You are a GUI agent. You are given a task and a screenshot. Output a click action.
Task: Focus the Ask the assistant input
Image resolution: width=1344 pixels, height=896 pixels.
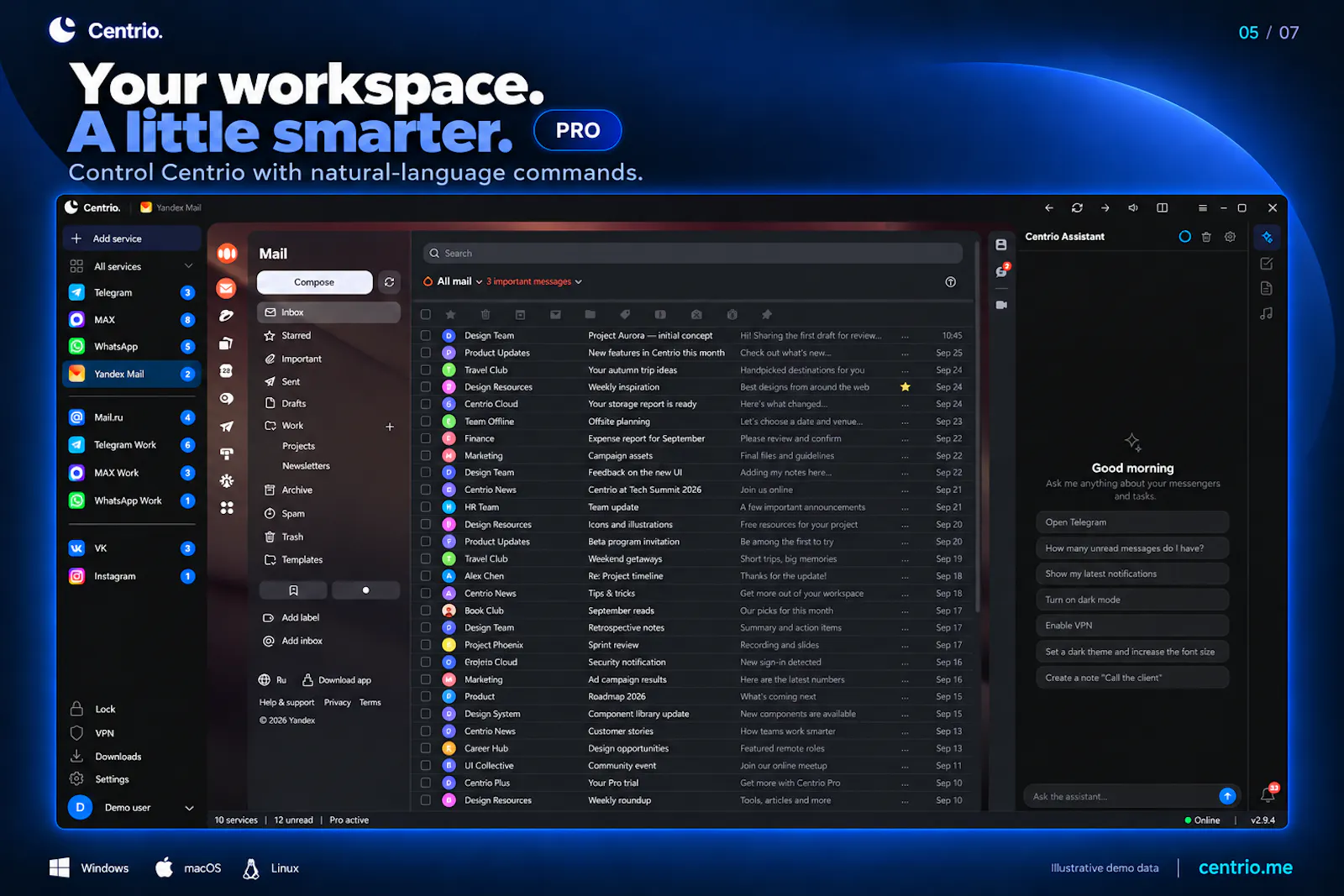[1121, 796]
